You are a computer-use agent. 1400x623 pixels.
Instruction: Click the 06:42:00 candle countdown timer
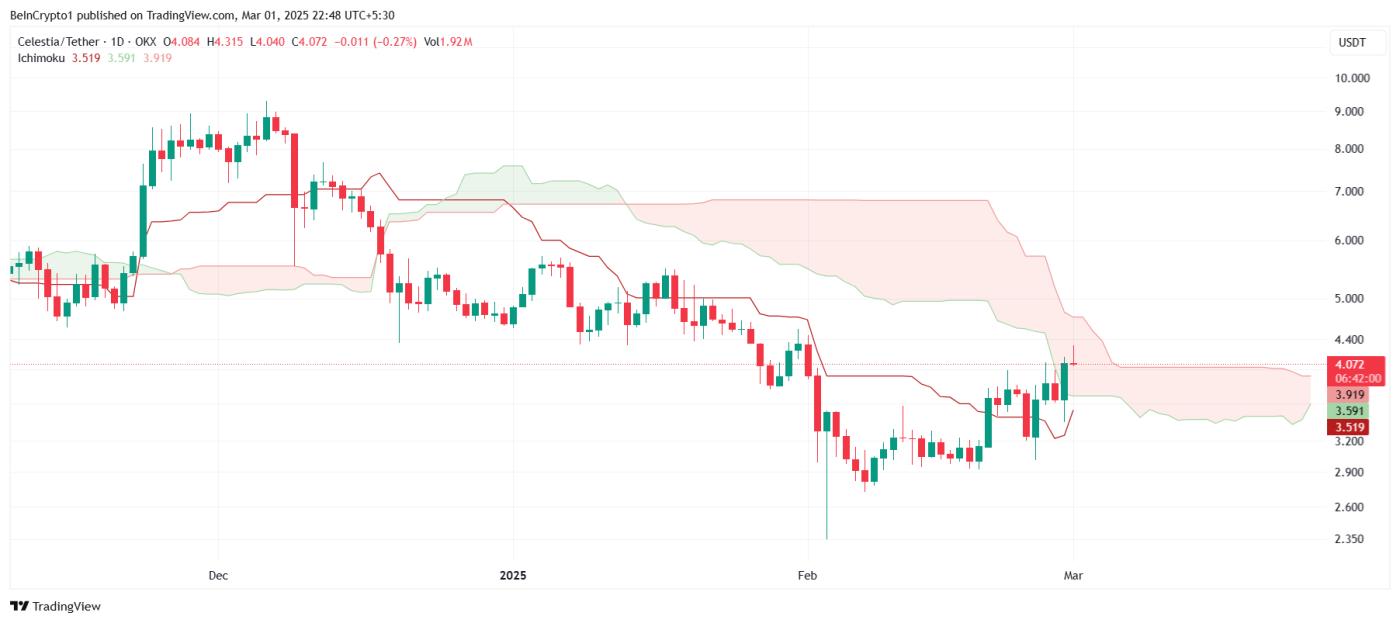click(1357, 378)
